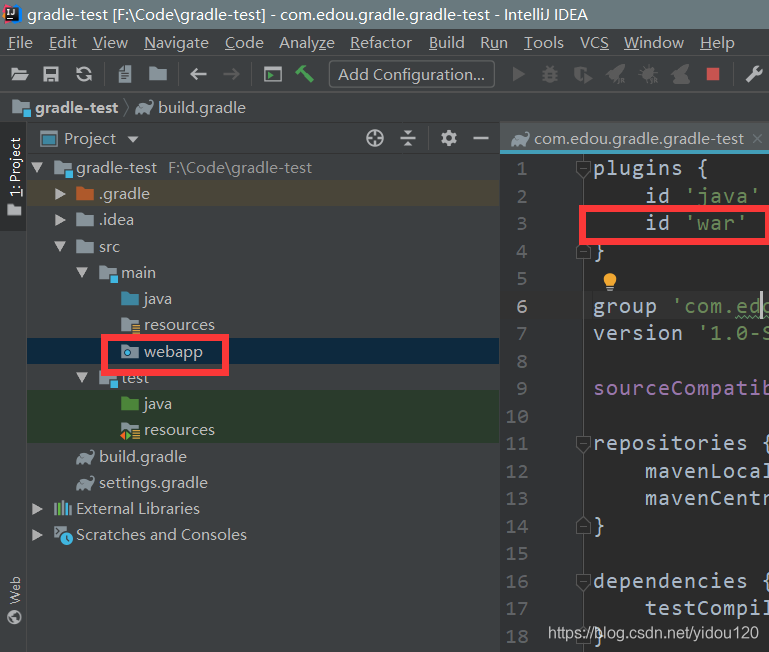Open the Tools menu
The image size is (769, 652).
click(x=544, y=43)
